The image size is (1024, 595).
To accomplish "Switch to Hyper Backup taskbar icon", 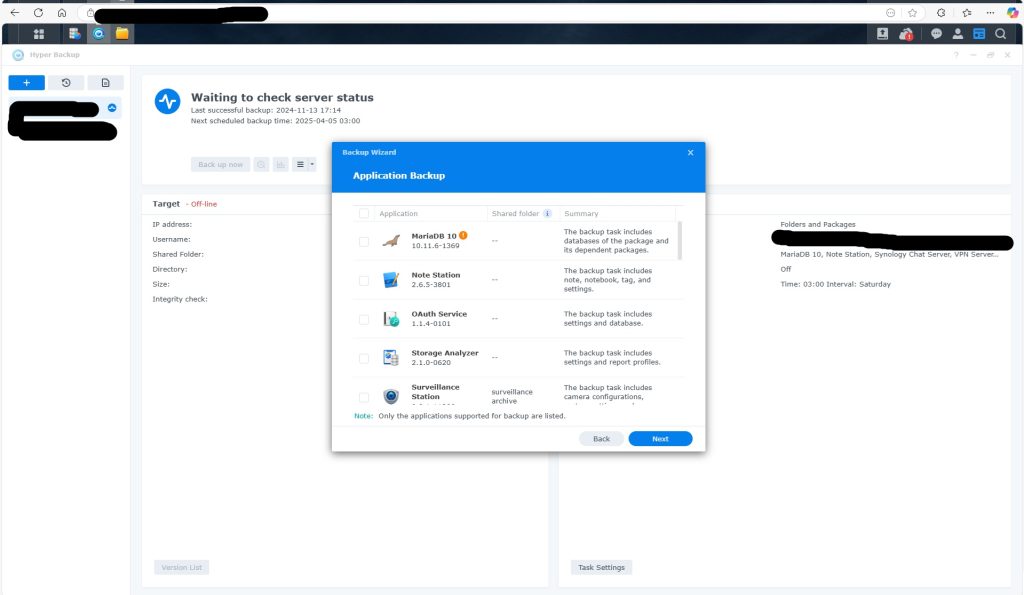I will (99, 33).
